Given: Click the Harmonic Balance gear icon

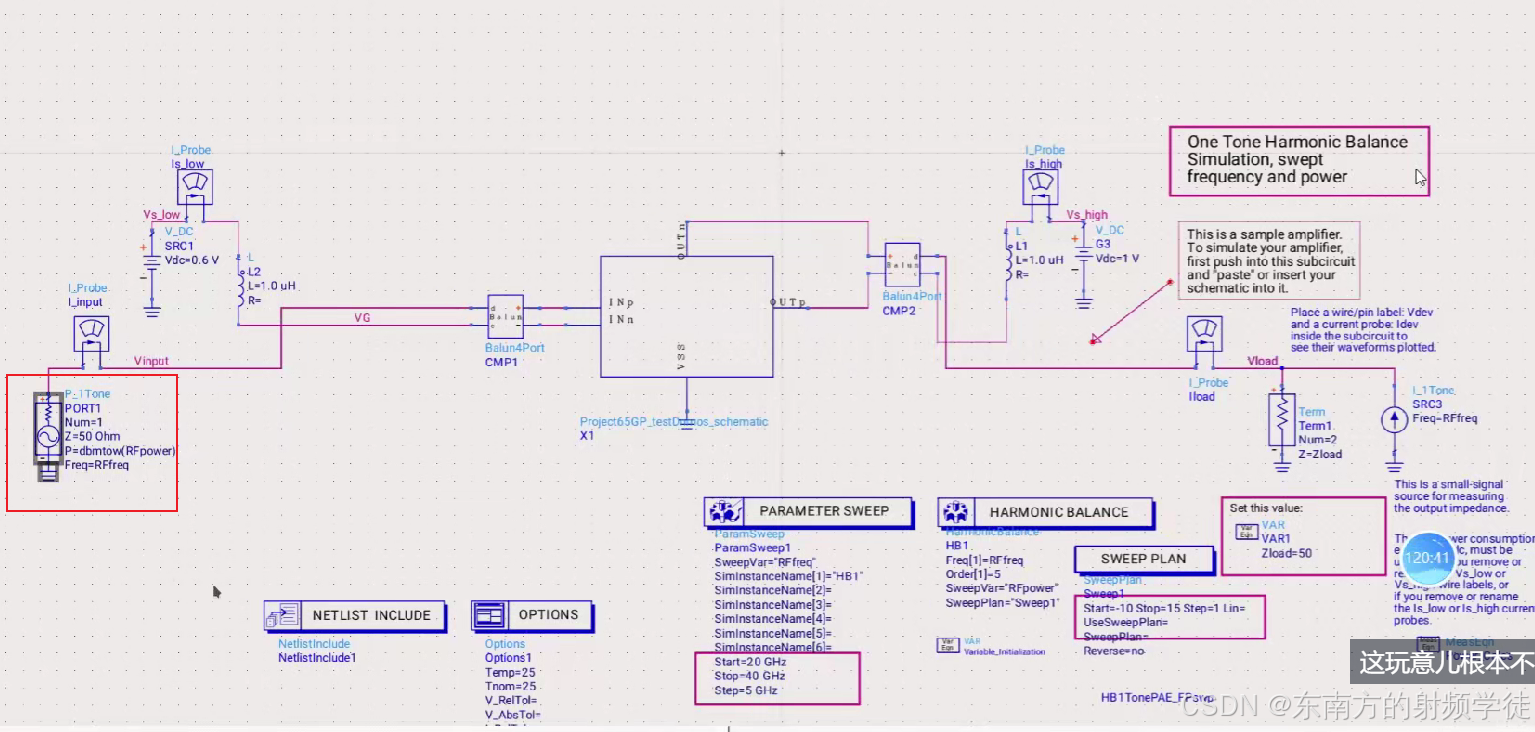Looking at the screenshot, I should (x=956, y=512).
